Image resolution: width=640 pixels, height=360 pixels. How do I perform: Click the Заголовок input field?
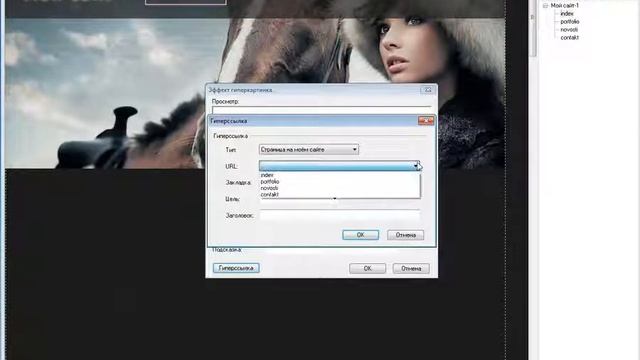[340, 215]
